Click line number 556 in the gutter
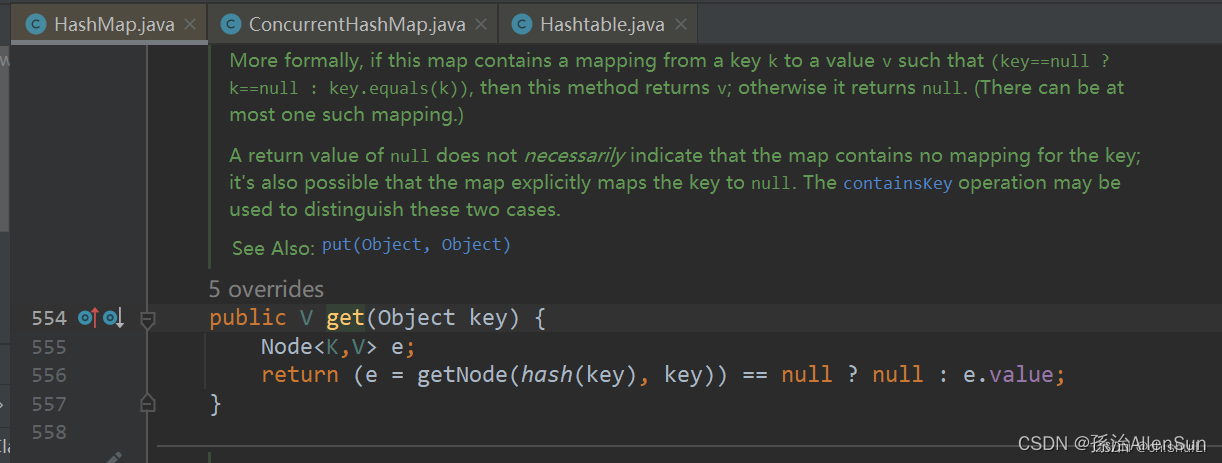The width and height of the screenshot is (1222, 463). (x=49, y=375)
